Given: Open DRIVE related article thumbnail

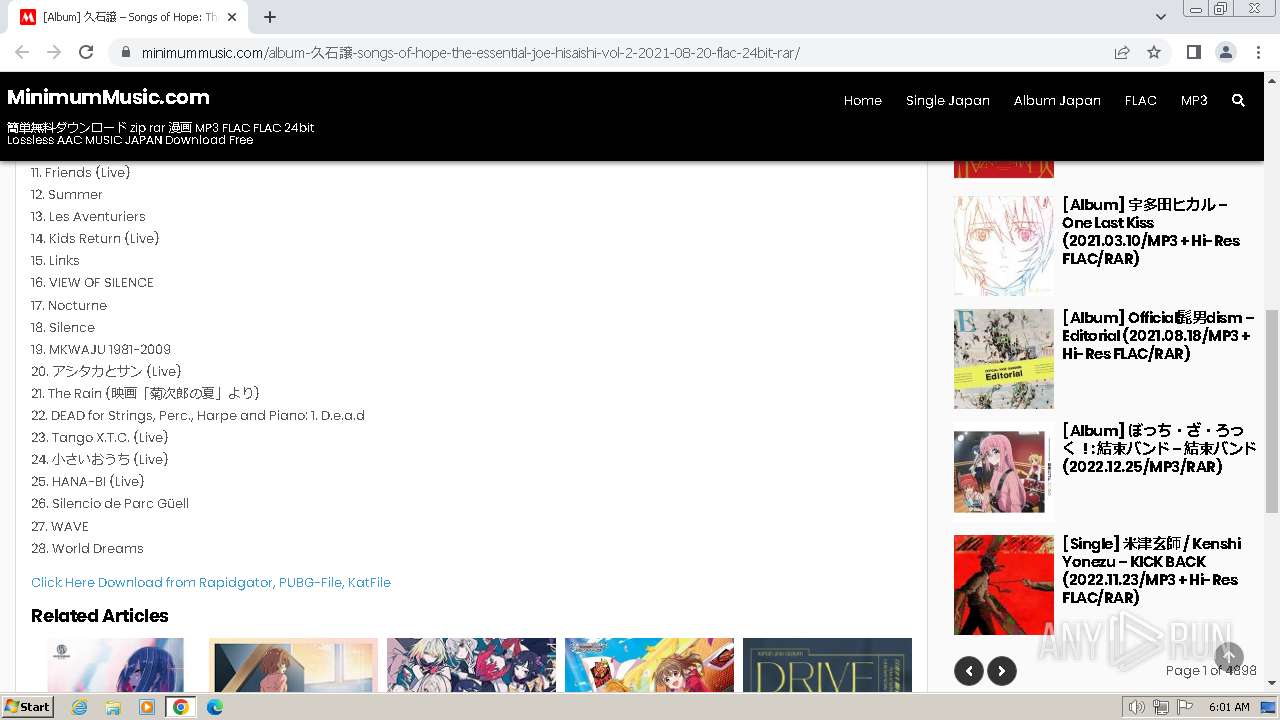Looking at the screenshot, I should pyautogui.click(x=827, y=665).
